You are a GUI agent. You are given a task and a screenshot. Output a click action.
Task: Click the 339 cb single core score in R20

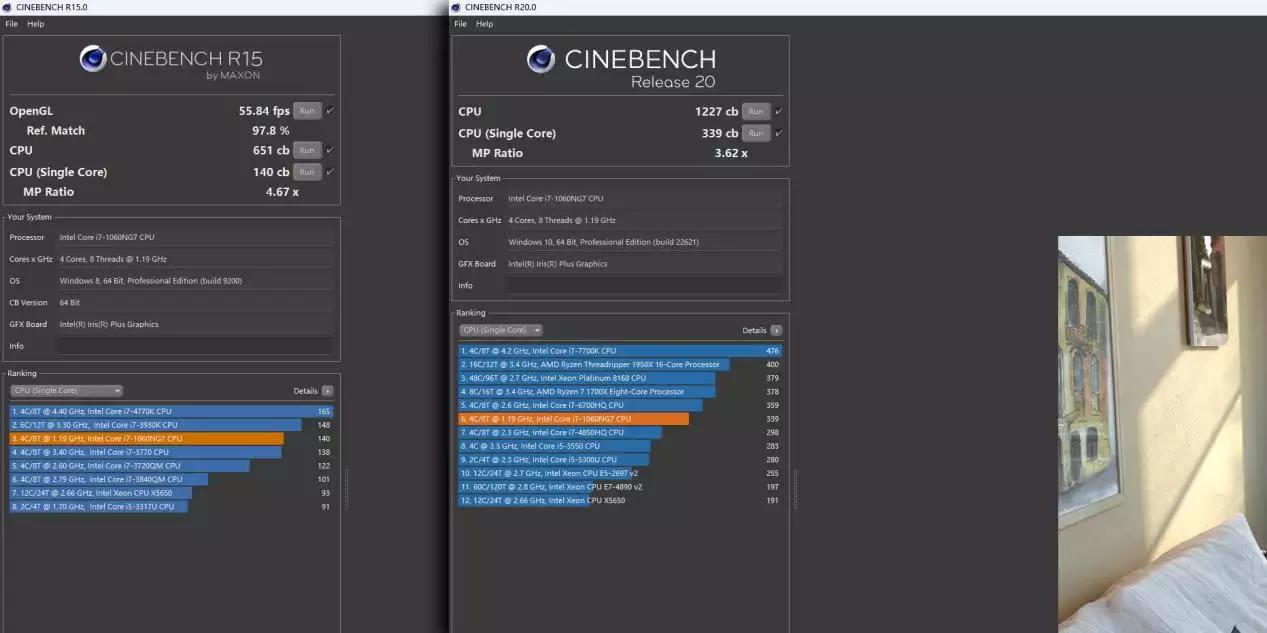click(x=720, y=134)
